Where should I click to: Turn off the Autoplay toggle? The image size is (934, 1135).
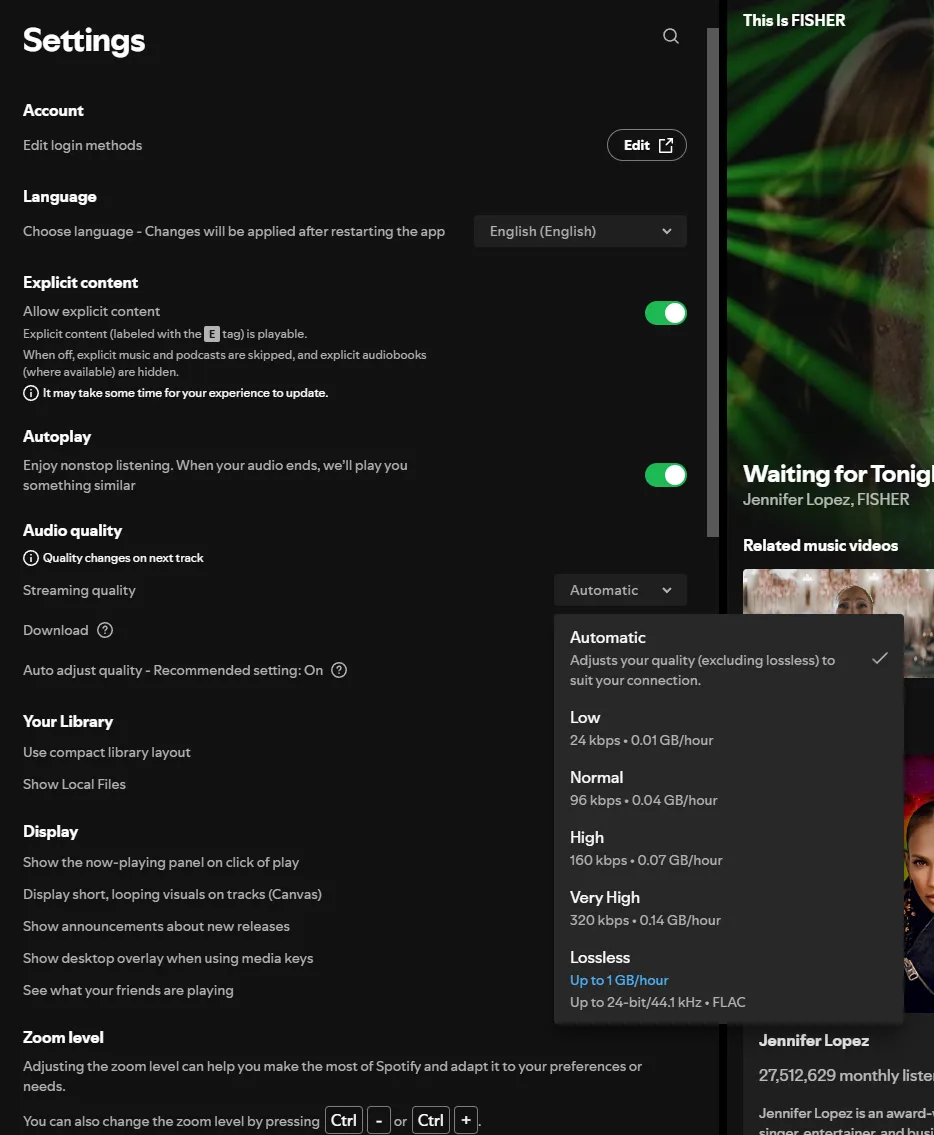[665, 475]
